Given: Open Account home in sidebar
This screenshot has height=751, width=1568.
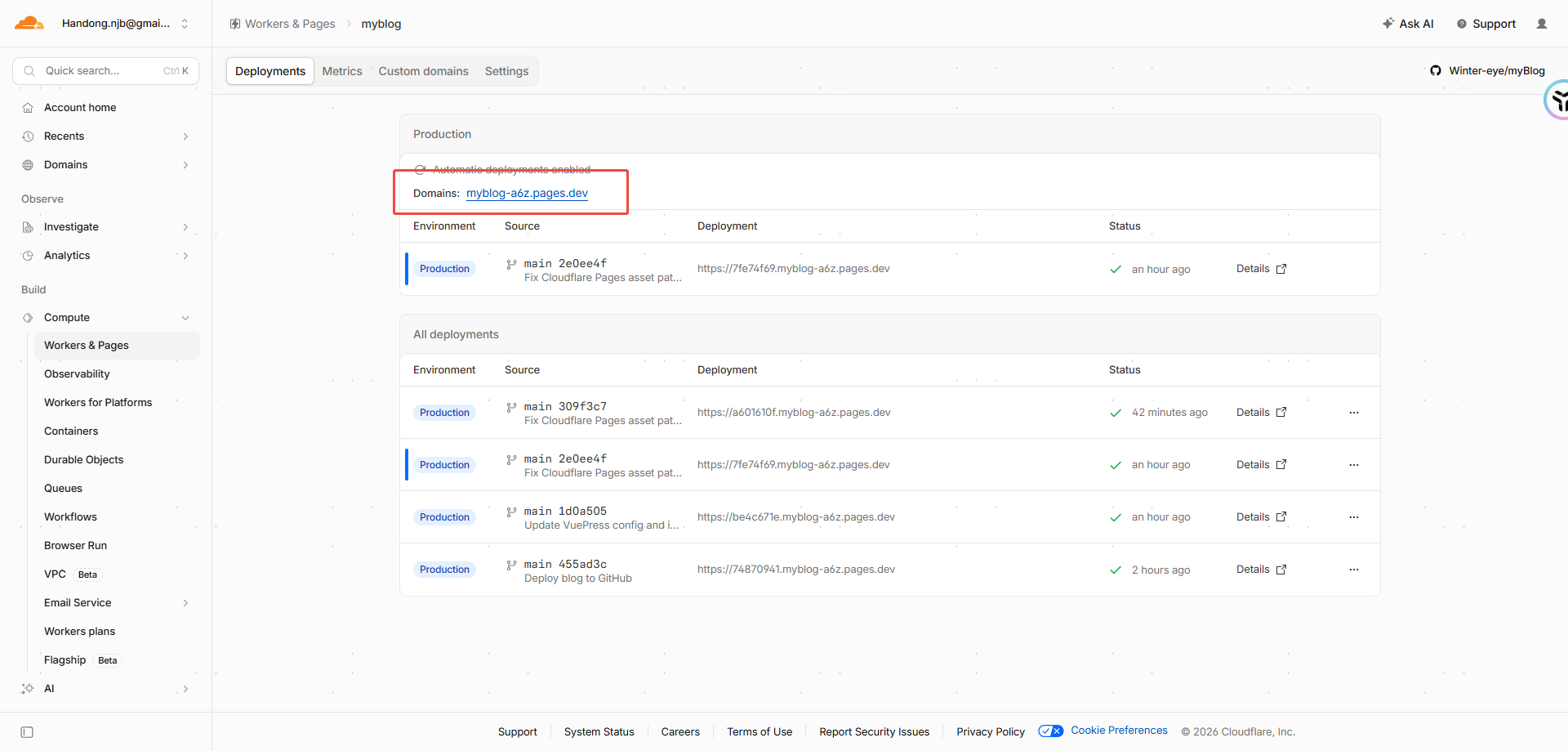Looking at the screenshot, I should (80, 108).
